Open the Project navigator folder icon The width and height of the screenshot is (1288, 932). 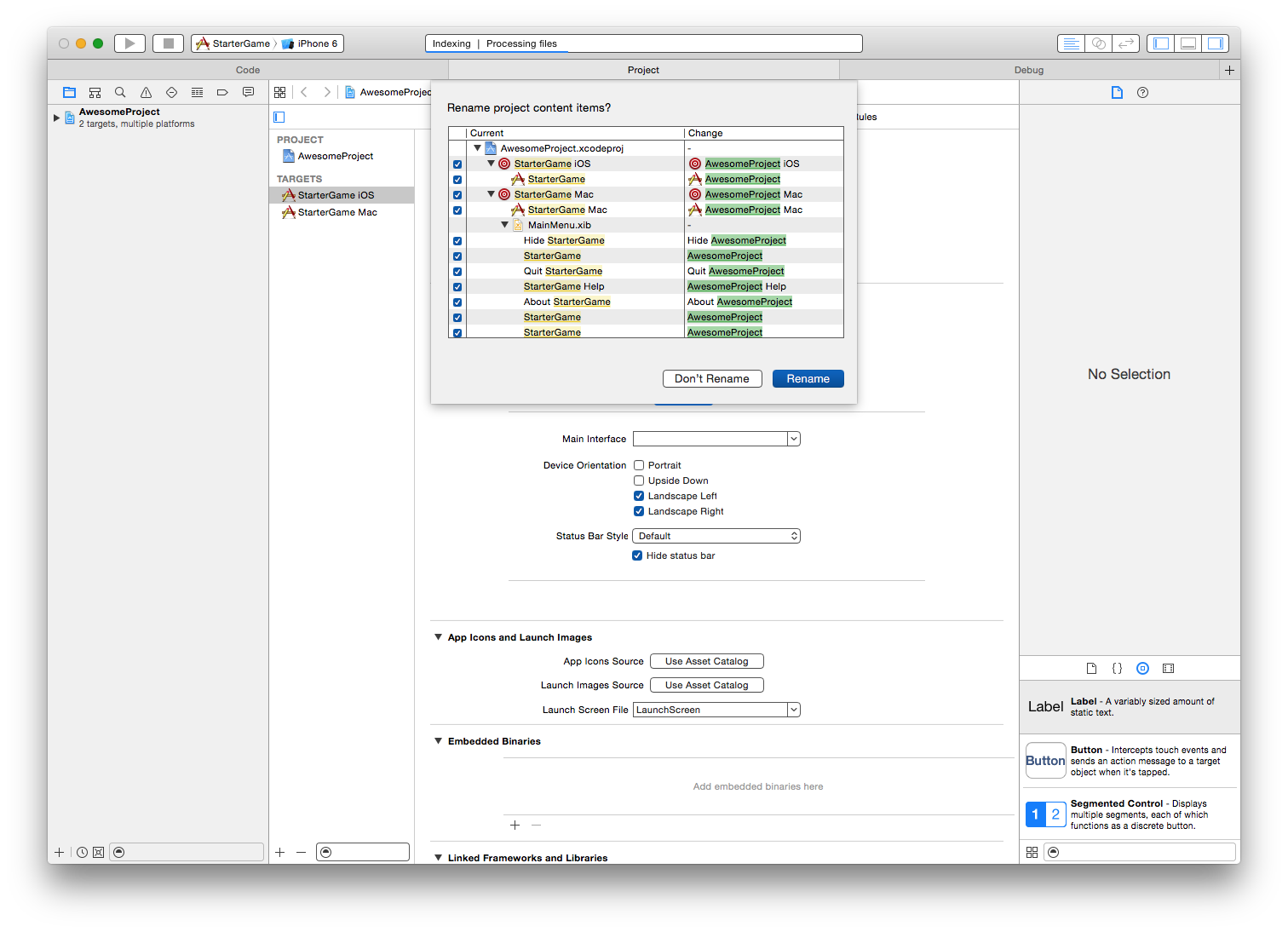(70, 92)
